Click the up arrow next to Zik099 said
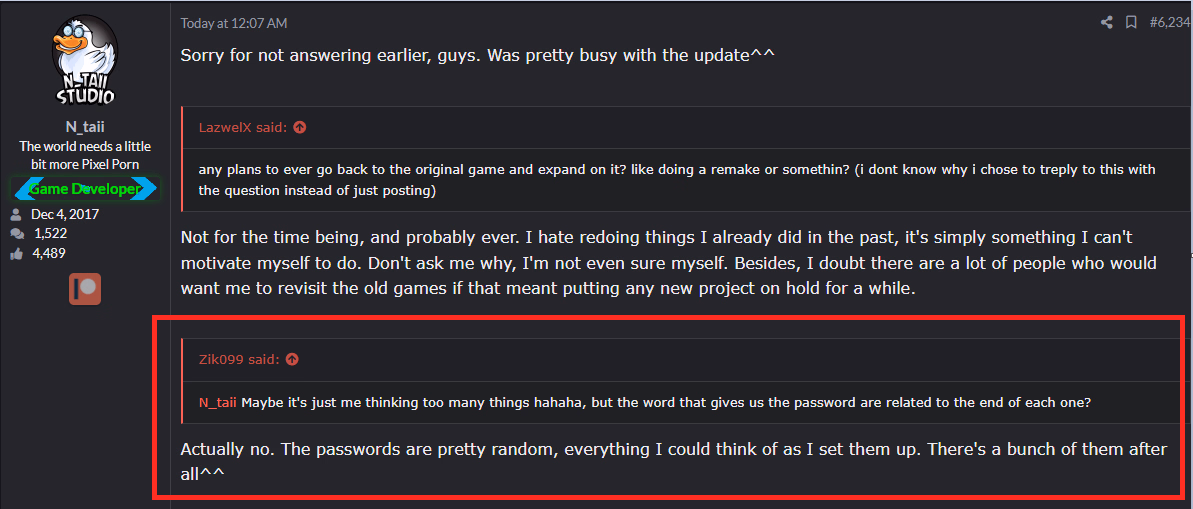Screen dimensions: 1193x509 292,359
